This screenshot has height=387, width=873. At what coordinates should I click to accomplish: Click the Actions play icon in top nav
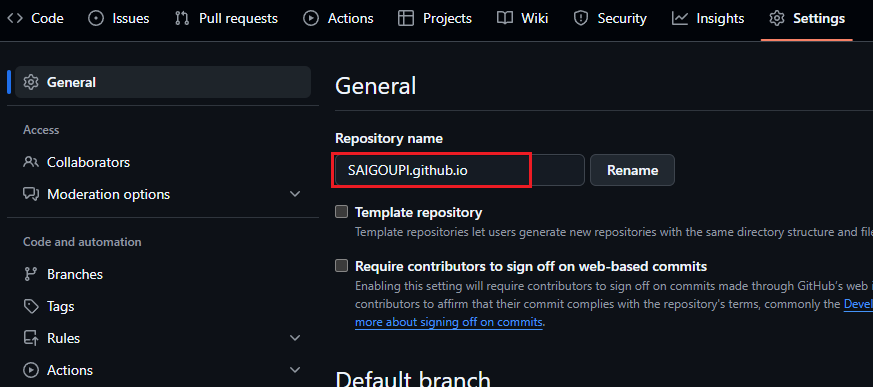[x=311, y=18]
